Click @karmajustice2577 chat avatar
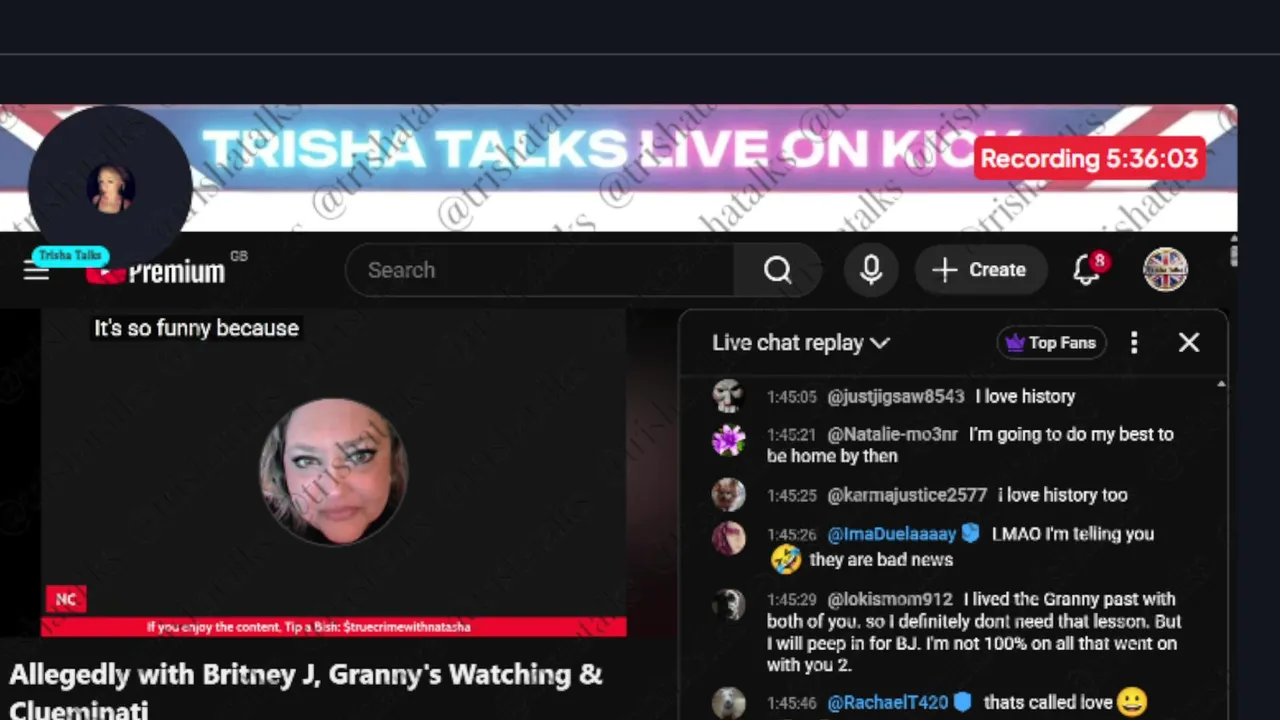 [x=728, y=494]
